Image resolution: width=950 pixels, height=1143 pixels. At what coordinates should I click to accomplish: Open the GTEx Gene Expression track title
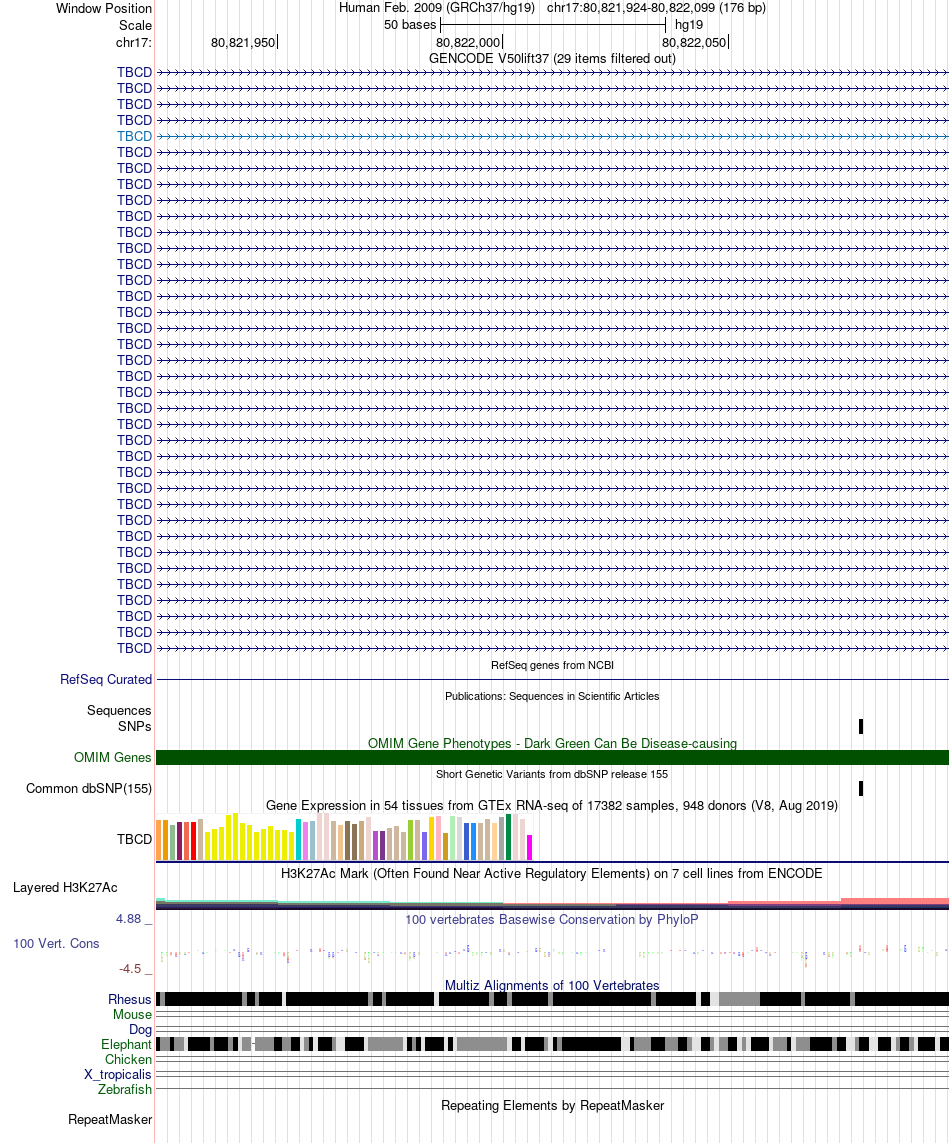point(552,805)
